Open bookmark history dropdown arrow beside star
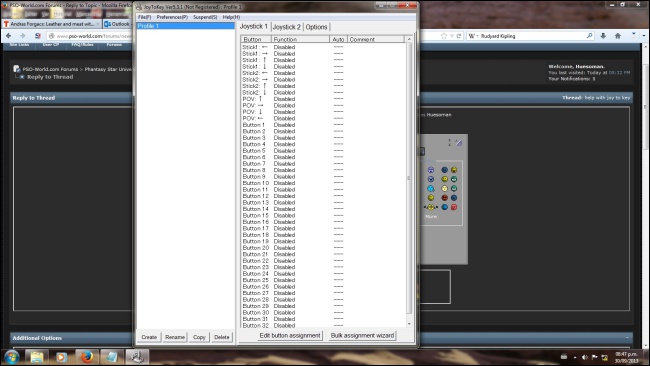This screenshot has height=366, width=650. (452, 36)
